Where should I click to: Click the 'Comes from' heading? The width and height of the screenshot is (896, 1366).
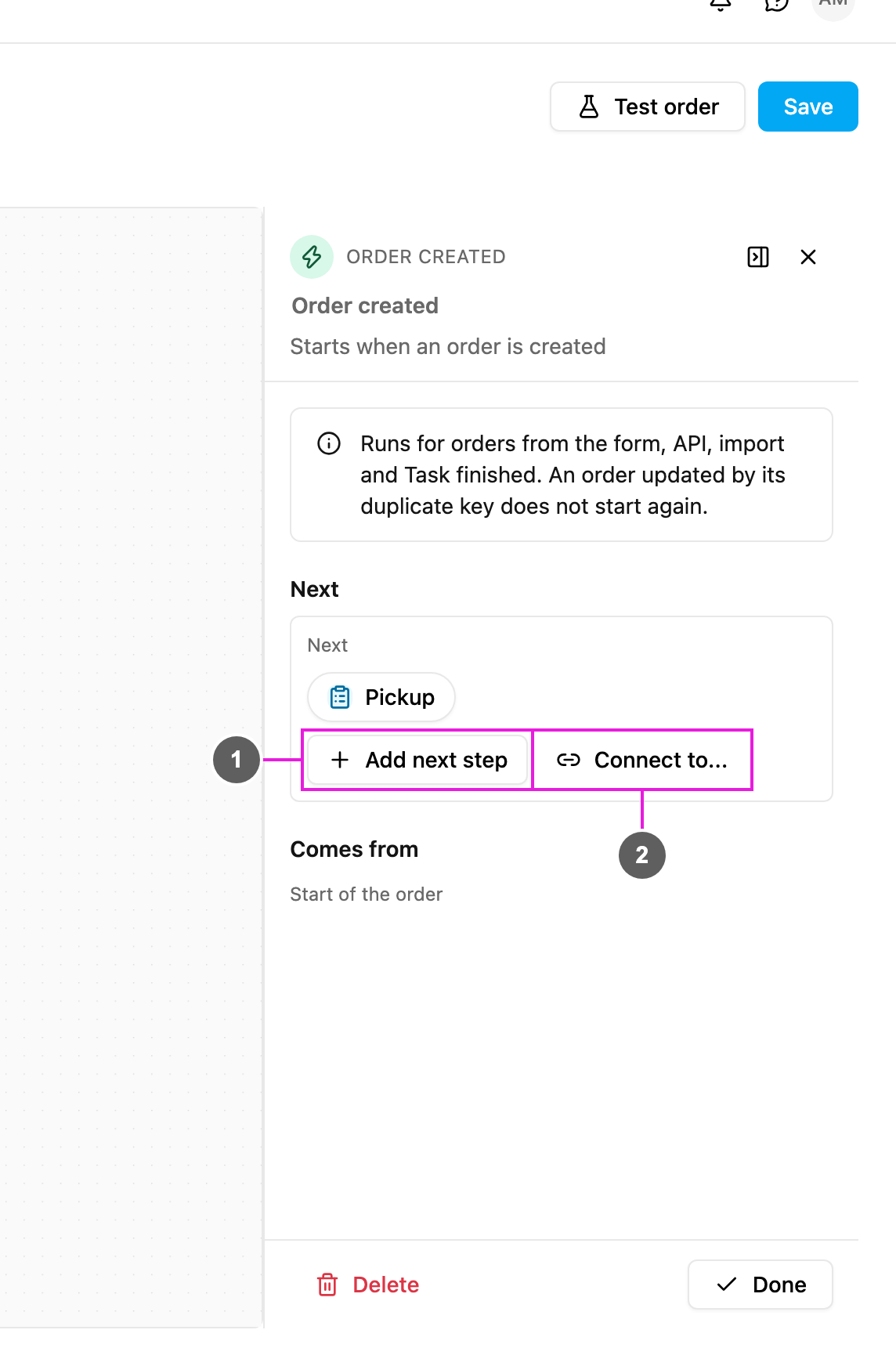click(x=354, y=849)
